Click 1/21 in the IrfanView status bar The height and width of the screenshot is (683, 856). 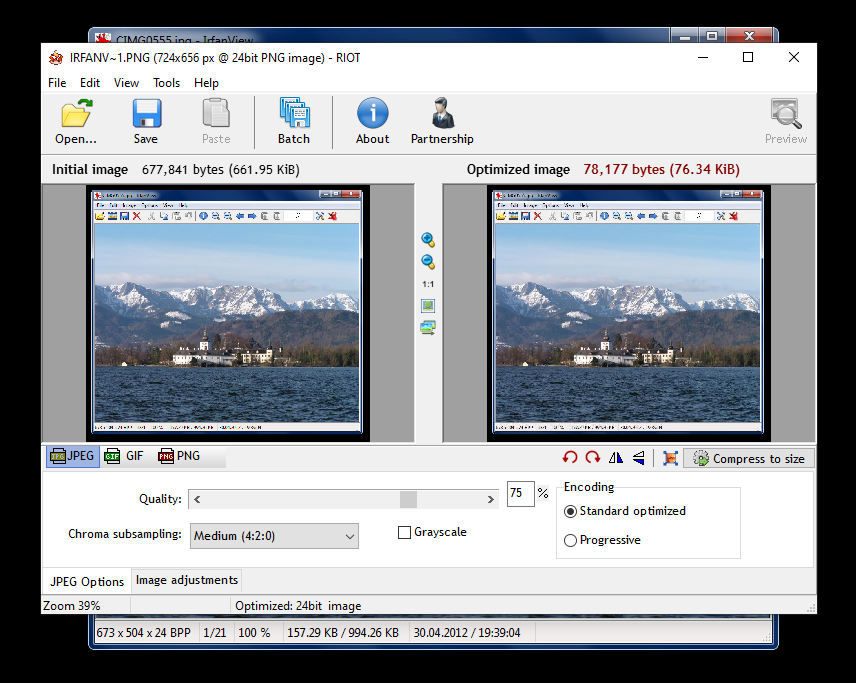[215, 633]
